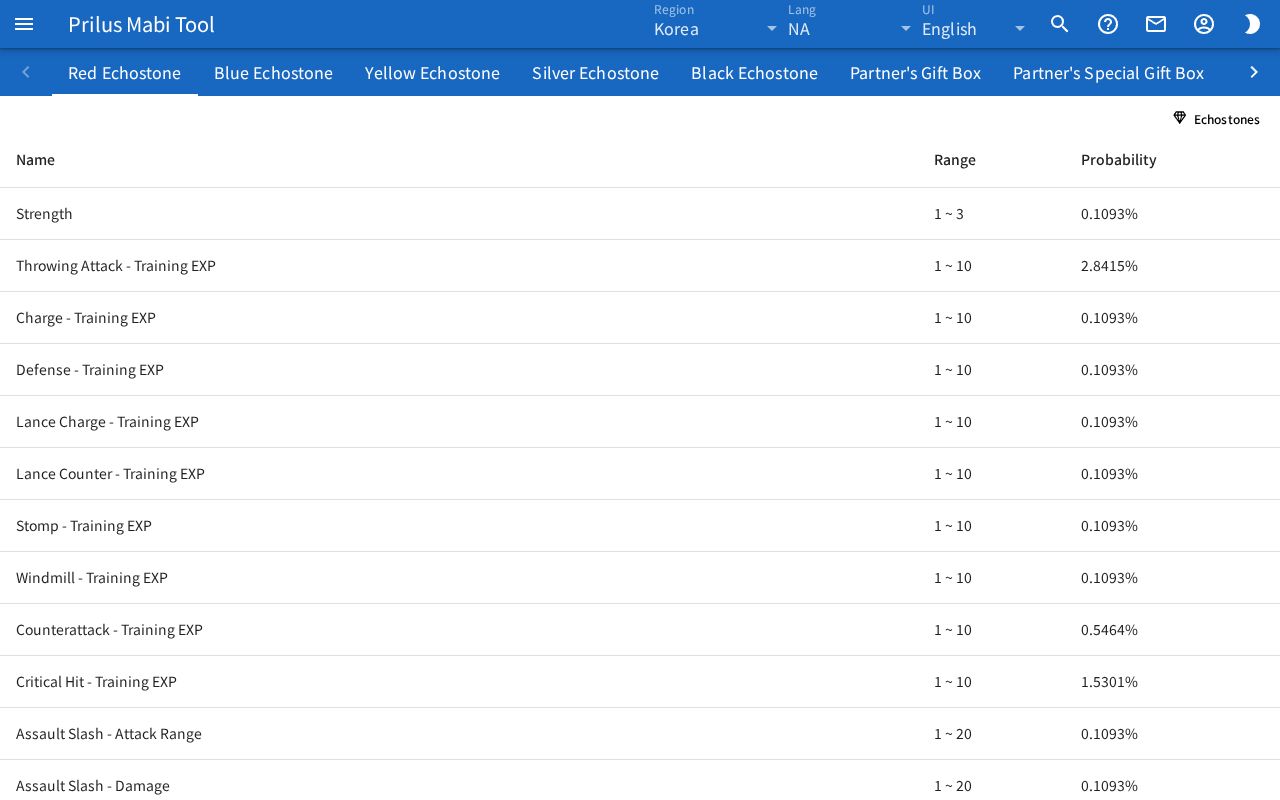
Task: Open the Yellow Echostone tab
Action: (432, 72)
